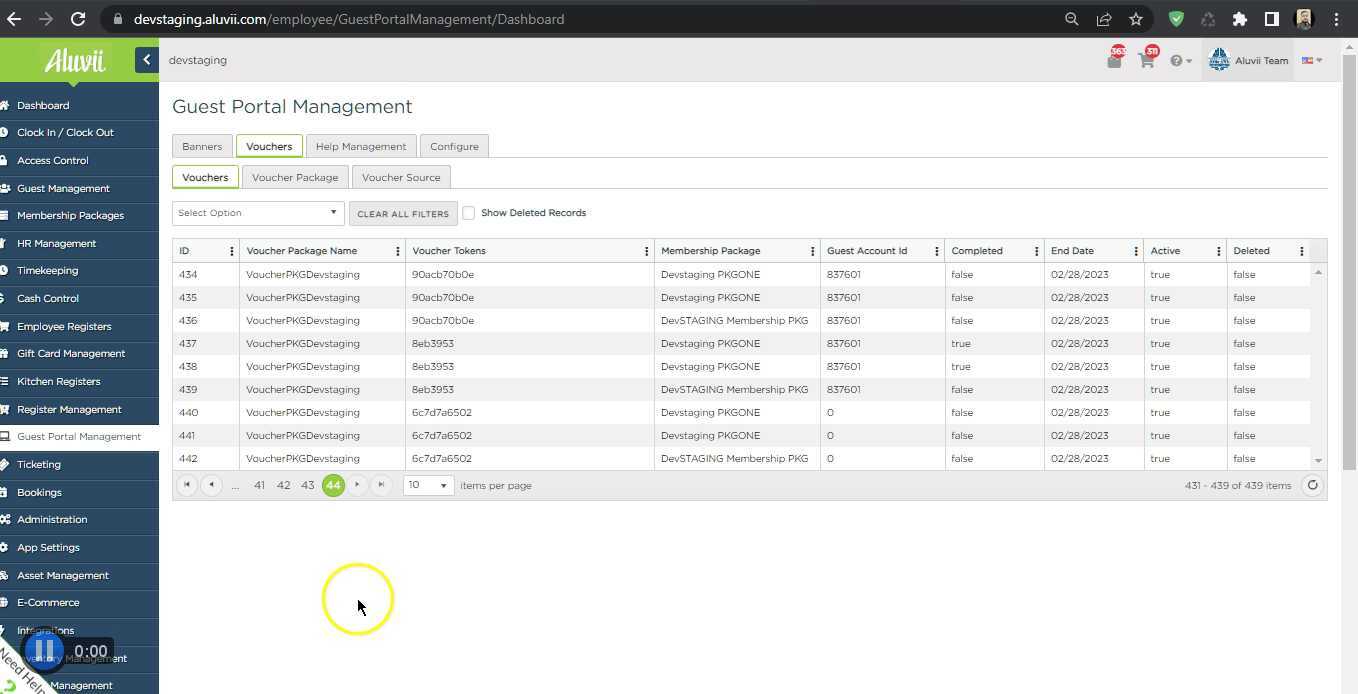Refresh the vouchers grid

click(x=1312, y=486)
